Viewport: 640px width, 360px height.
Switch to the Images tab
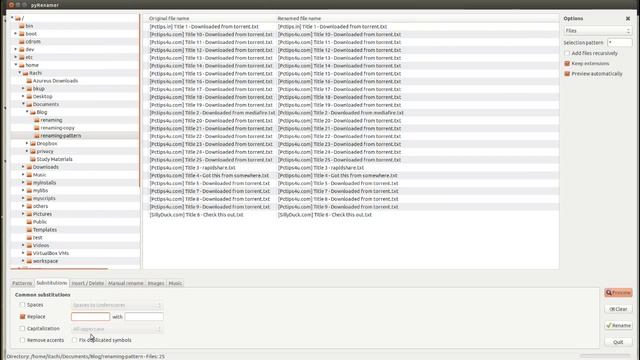pyautogui.click(x=156, y=283)
